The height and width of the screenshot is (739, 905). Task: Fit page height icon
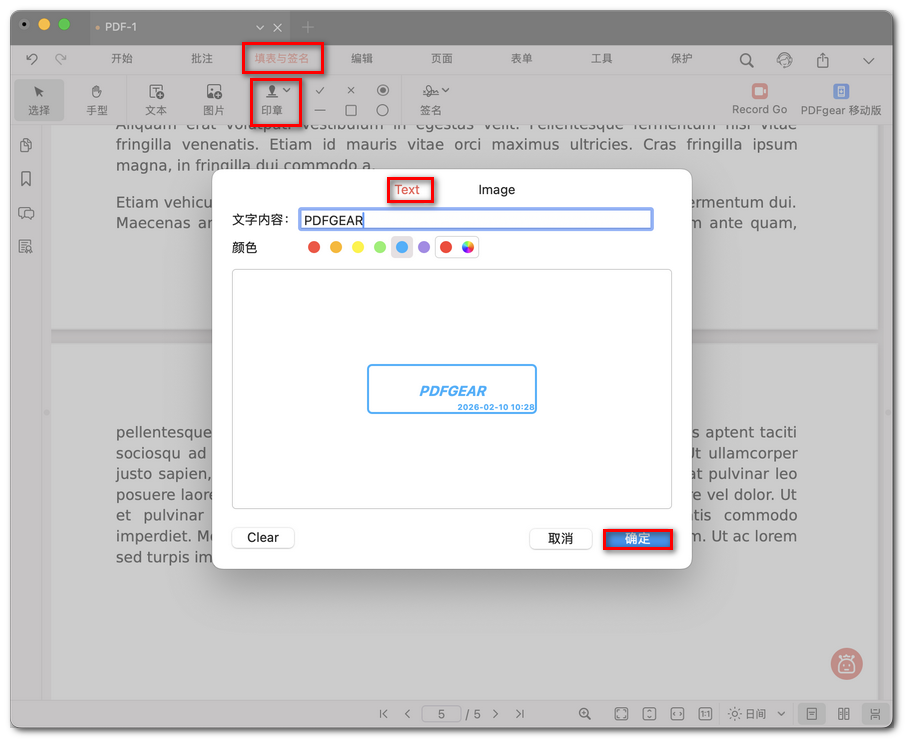tap(649, 714)
